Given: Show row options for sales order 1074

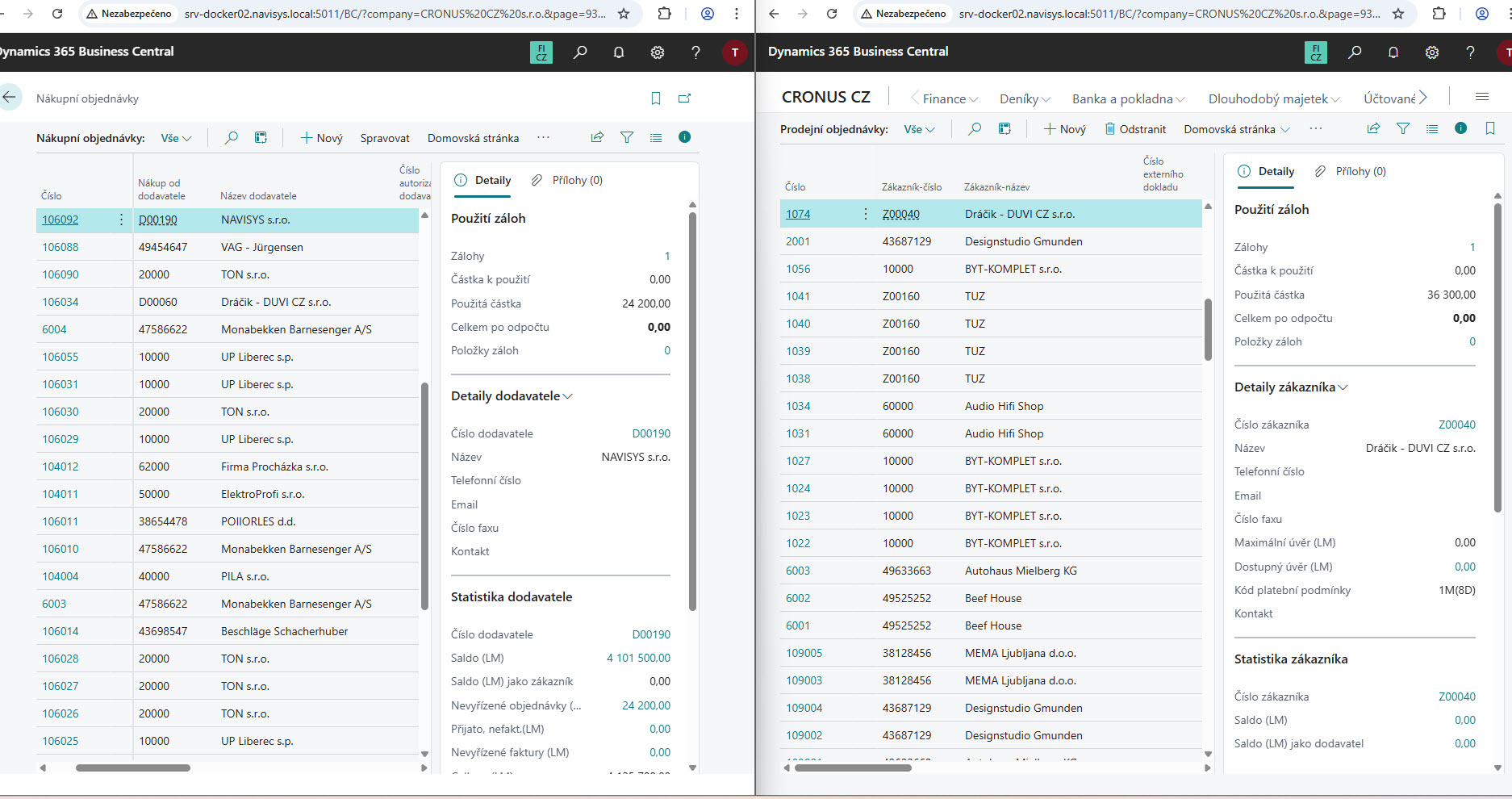Looking at the screenshot, I should 866,214.
